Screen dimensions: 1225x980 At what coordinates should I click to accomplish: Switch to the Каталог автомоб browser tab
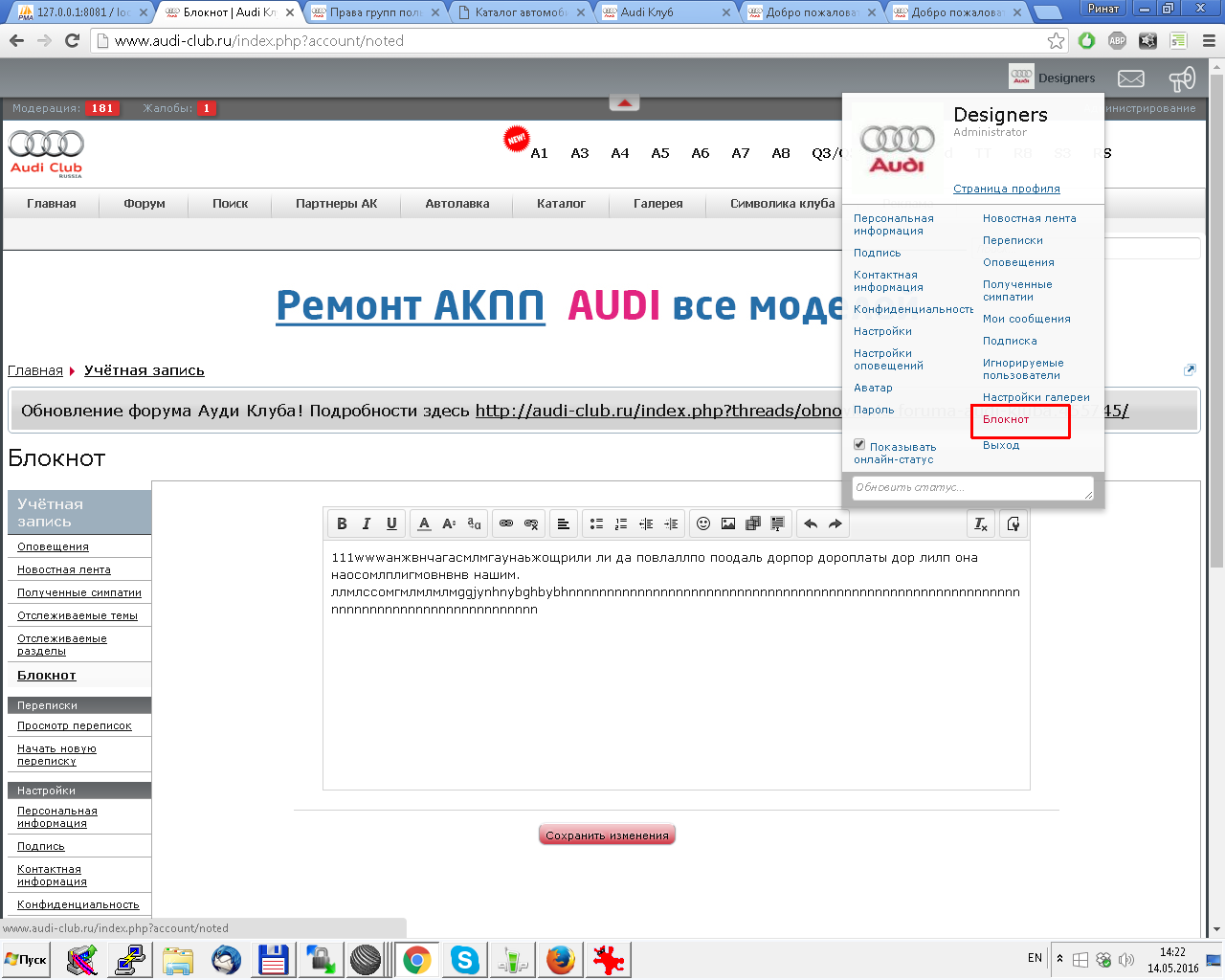522,12
